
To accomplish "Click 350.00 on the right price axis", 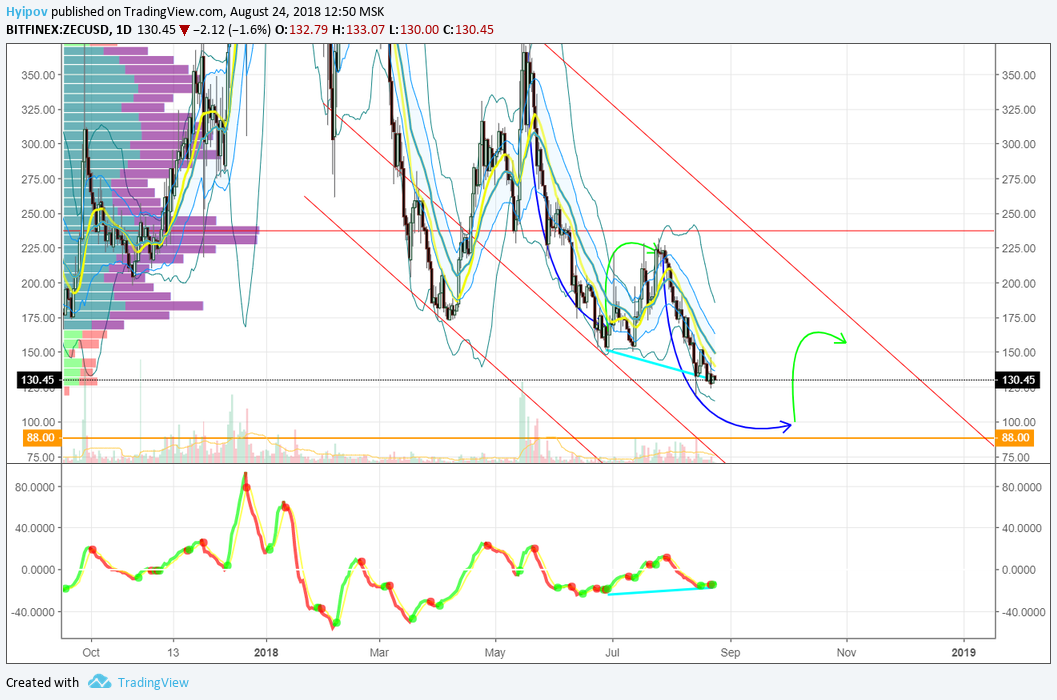I will pyautogui.click(x=1019, y=75).
